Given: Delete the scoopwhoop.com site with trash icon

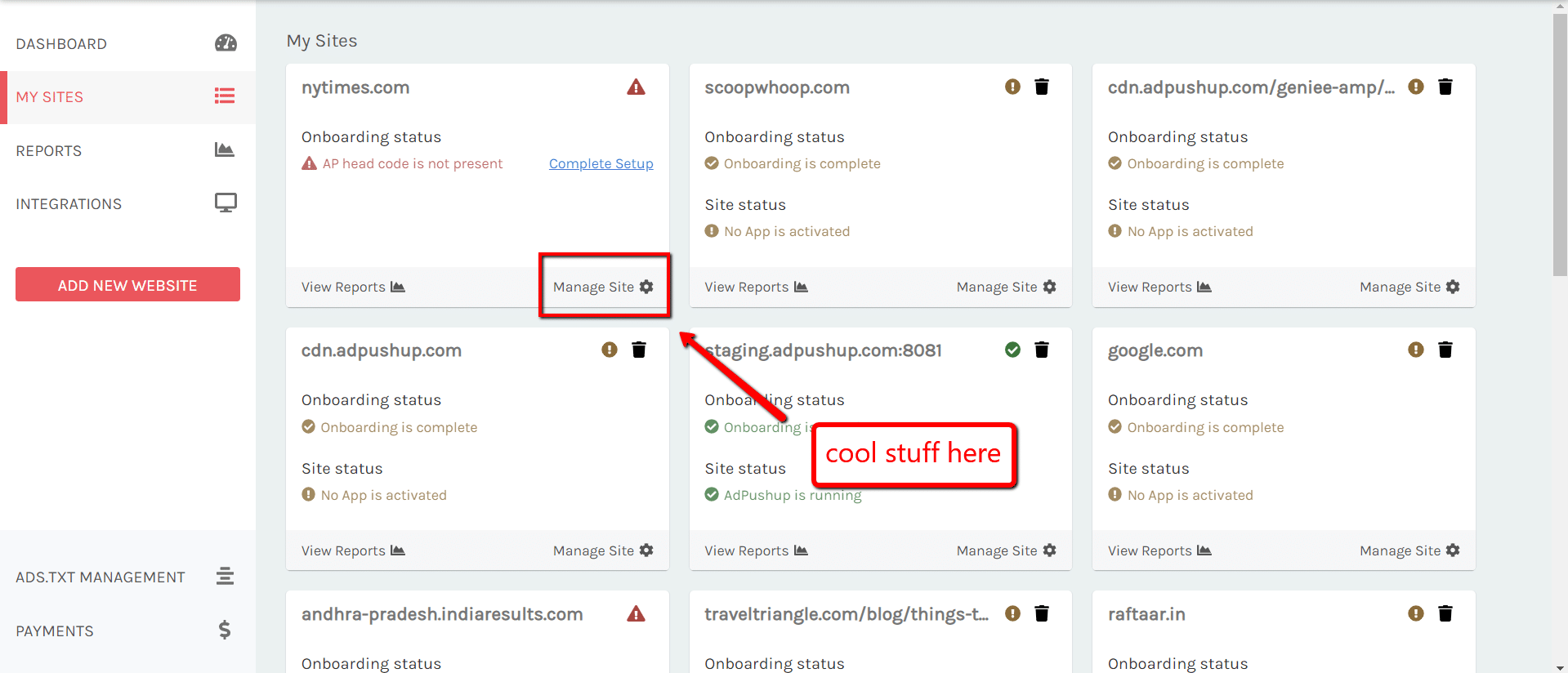Looking at the screenshot, I should pos(1042,87).
